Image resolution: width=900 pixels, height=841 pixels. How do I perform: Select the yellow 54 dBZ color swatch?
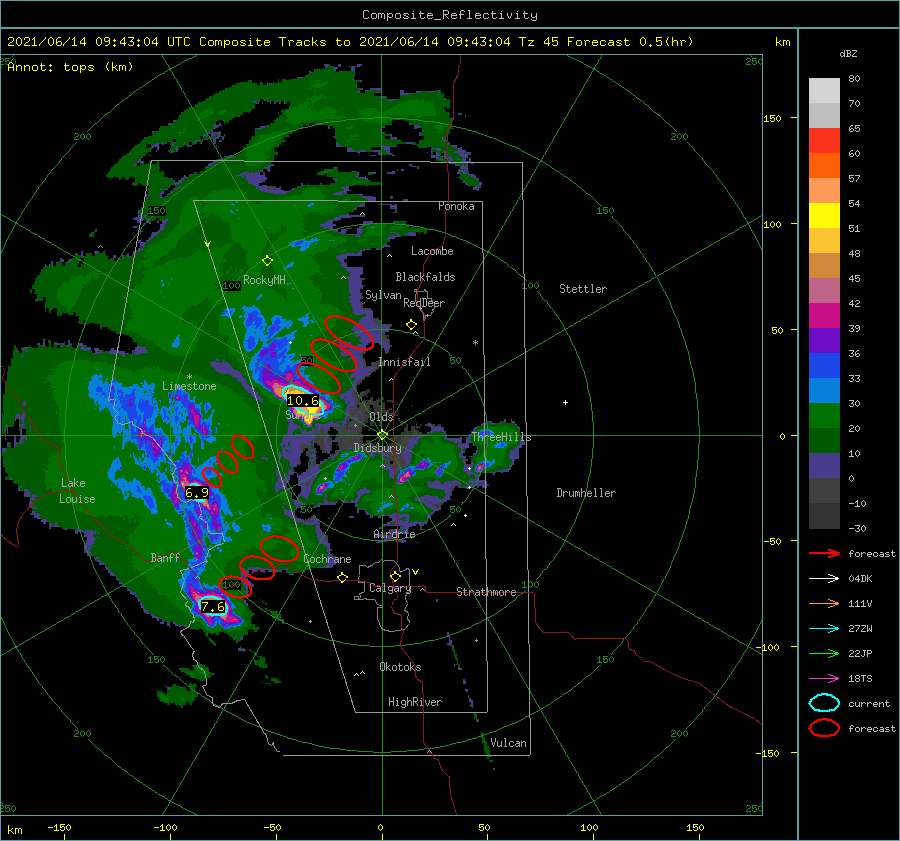[x=824, y=215]
